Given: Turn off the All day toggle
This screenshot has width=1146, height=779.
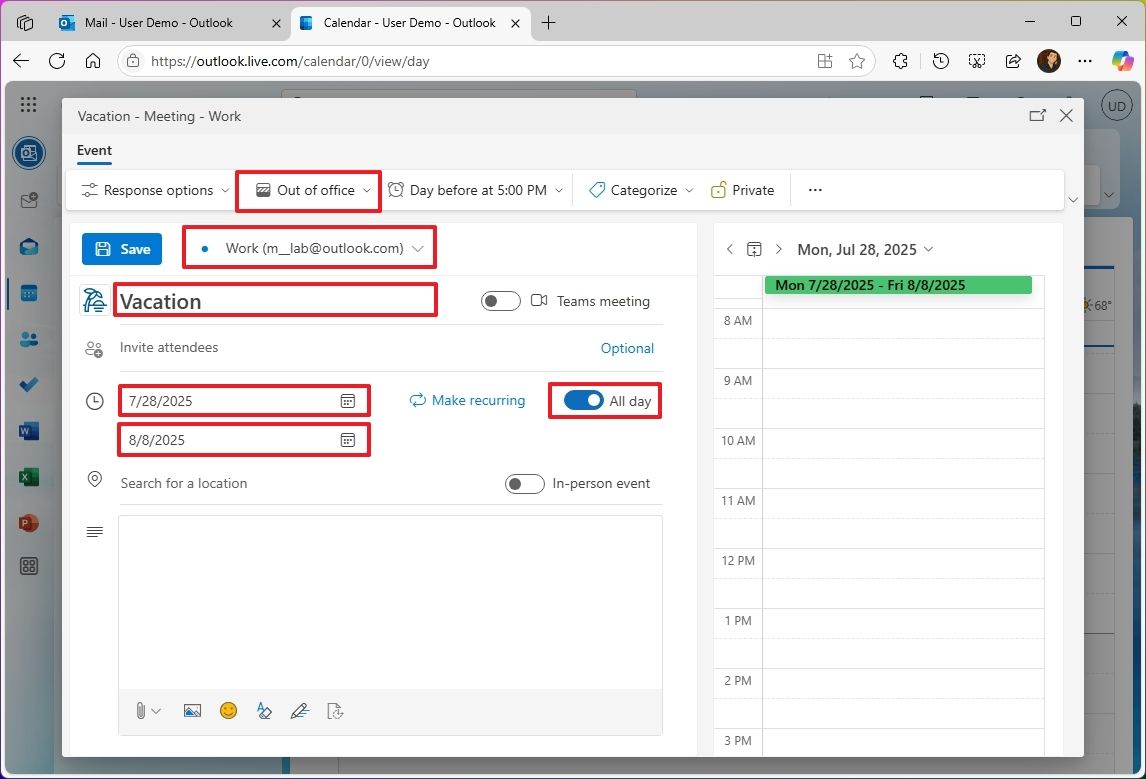Looking at the screenshot, I should pyautogui.click(x=584, y=401).
